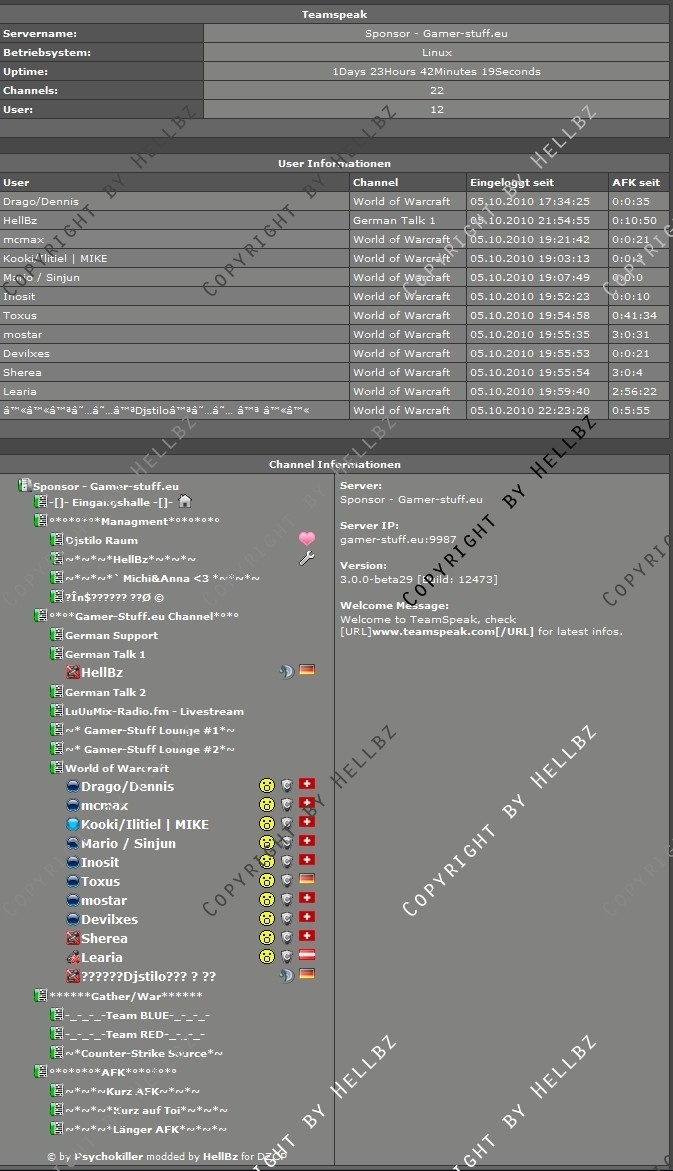This screenshot has width=673, height=1171.
Task: Click the talking blue status icon before Kooki/Ilitiel
Action: (x=72, y=824)
